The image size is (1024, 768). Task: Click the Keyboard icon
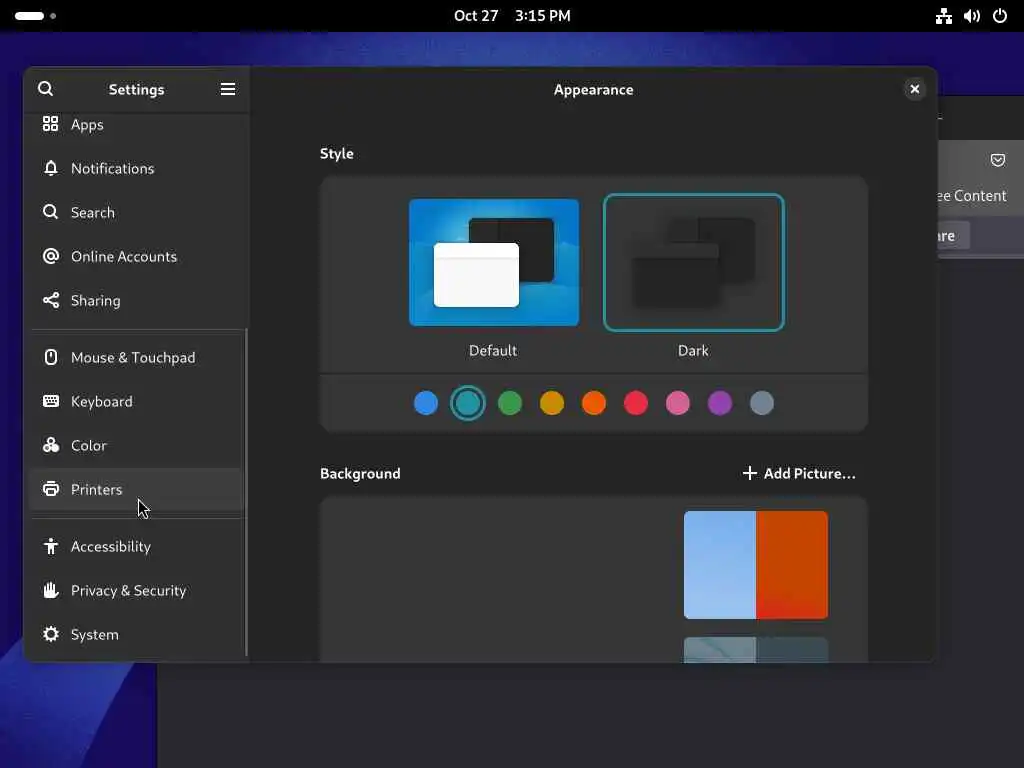tap(50, 401)
